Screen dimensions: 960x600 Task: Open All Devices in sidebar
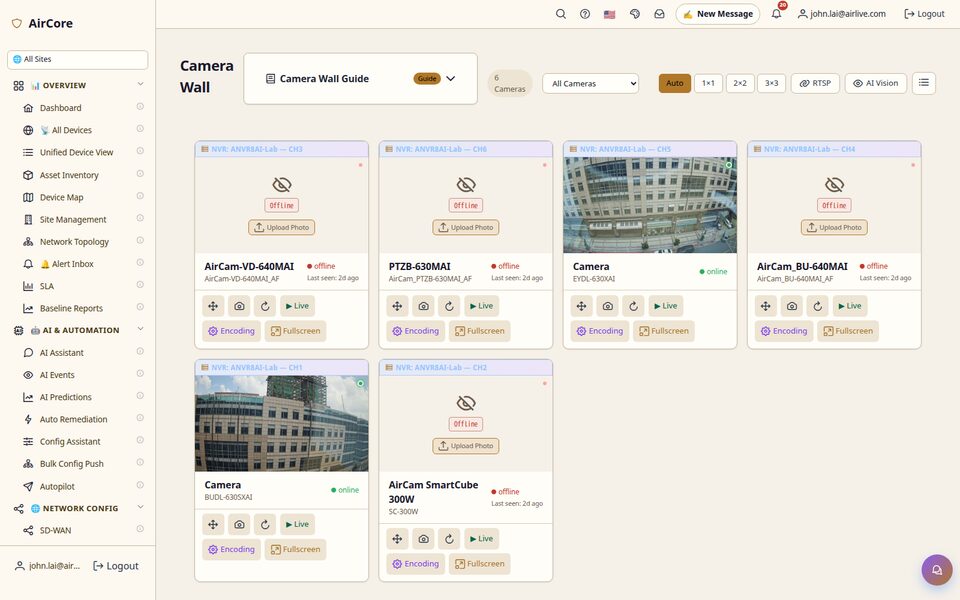coord(66,130)
